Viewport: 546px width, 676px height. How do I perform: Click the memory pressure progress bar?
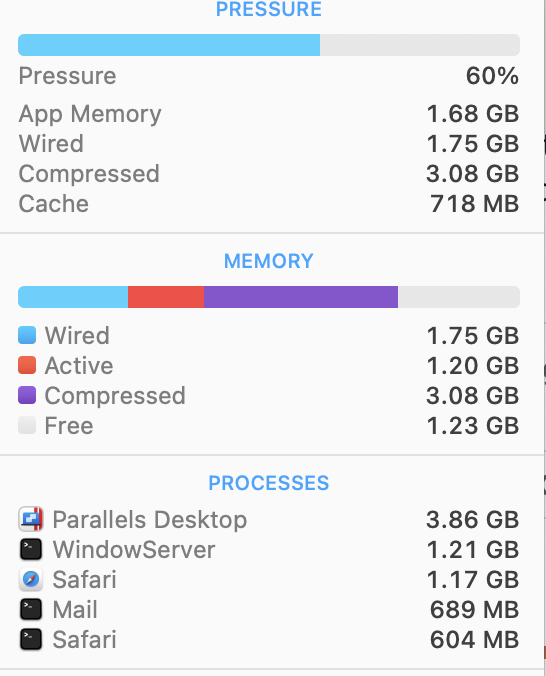click(269, 45)
